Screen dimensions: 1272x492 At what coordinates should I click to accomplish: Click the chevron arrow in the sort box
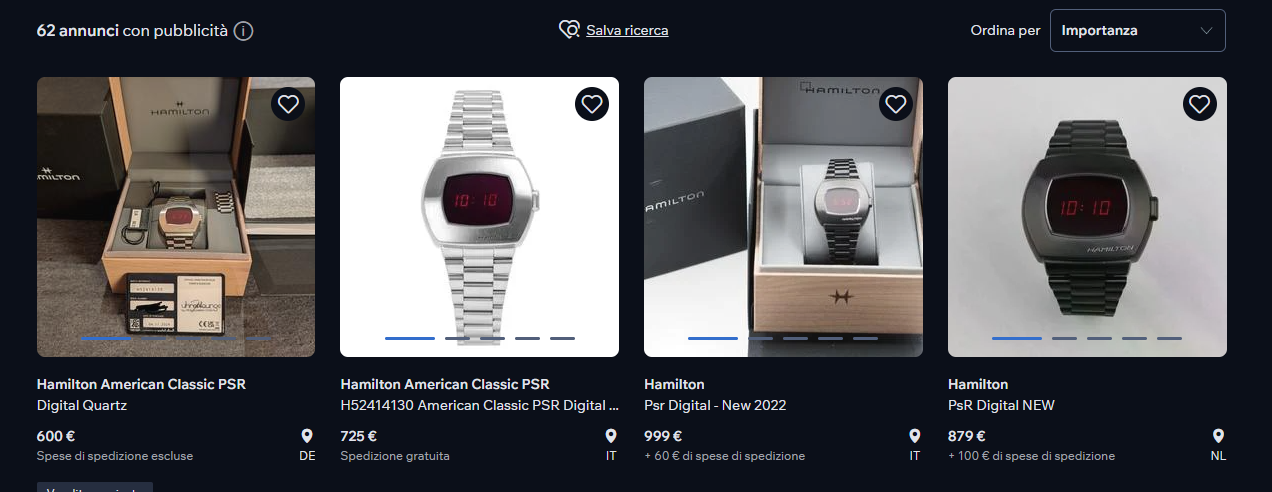pos(1205,30)
